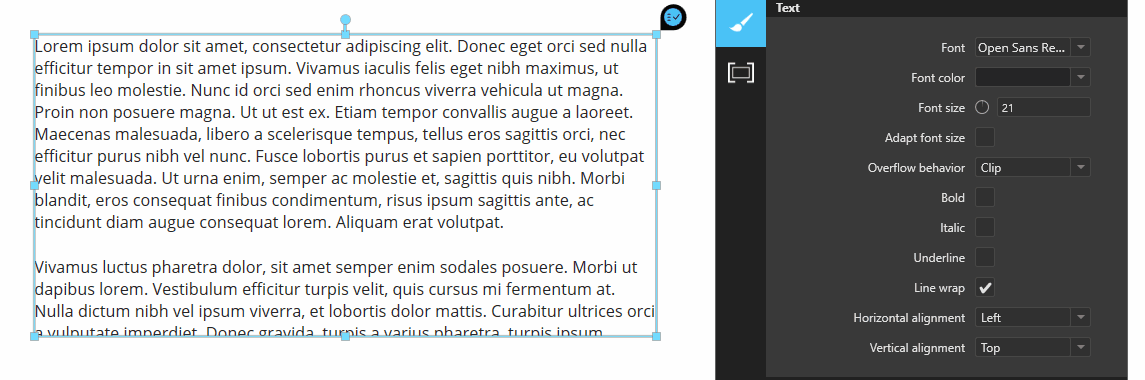The width and height of the screenshot is (1145, 380).
Task: Toggle the Bold checkbox
Action: point(985,197)
